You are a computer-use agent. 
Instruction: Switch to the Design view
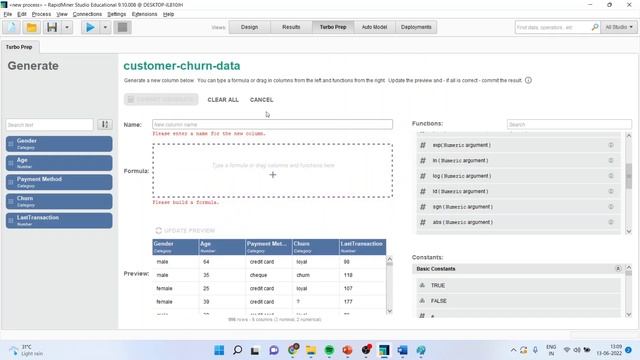click(249, 27)
